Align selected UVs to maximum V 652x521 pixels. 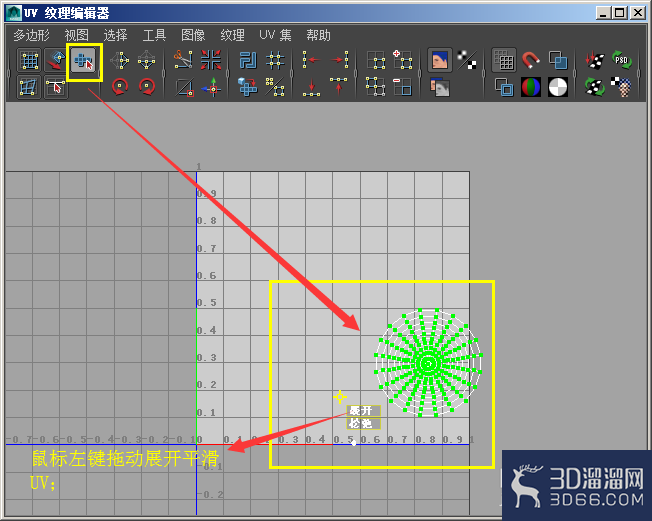[x=339, y=87]
